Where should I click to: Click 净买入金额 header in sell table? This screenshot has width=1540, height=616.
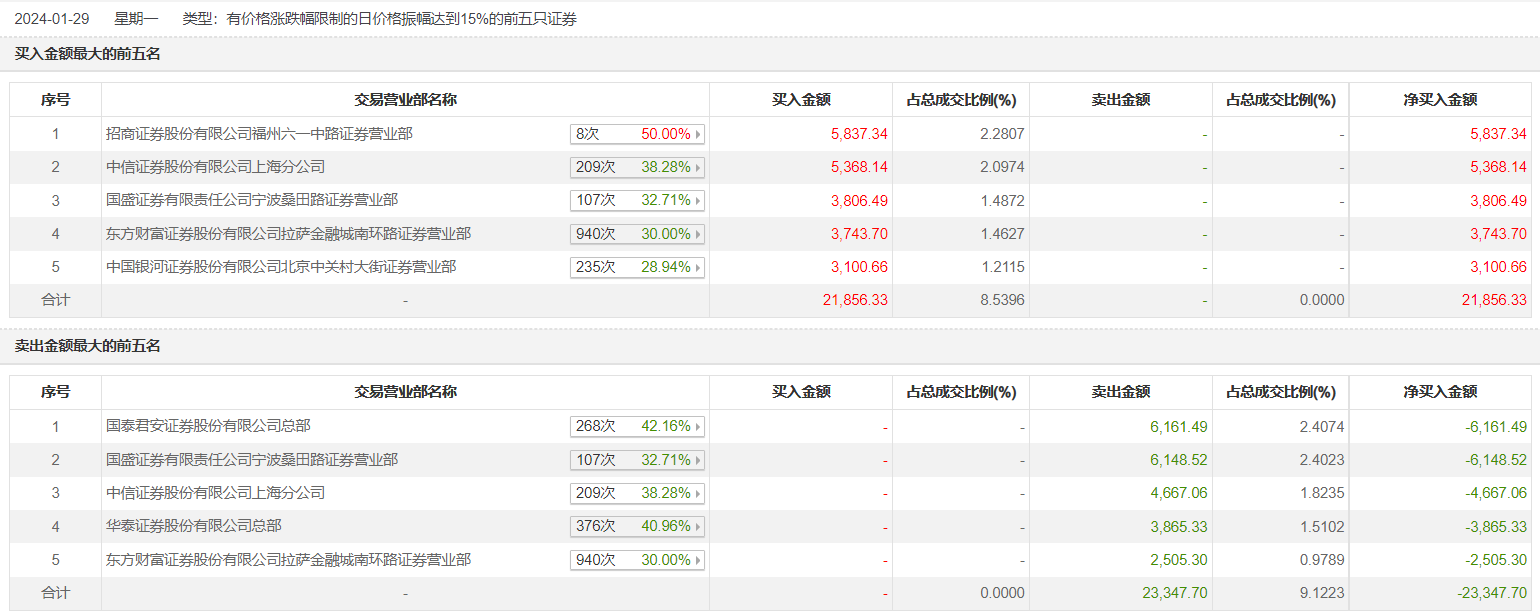tap(1440, 392)
